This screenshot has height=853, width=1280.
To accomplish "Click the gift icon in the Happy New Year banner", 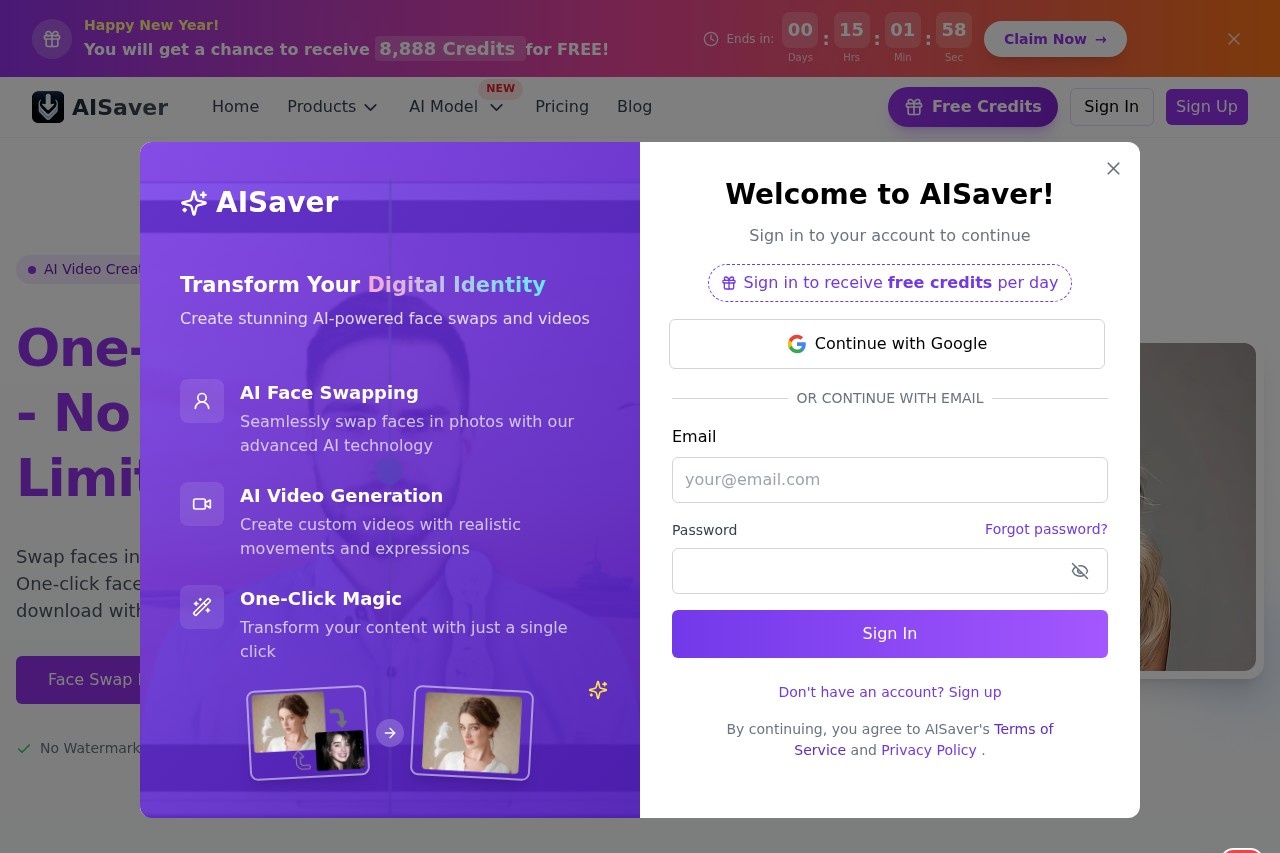I will pos(52,38).
